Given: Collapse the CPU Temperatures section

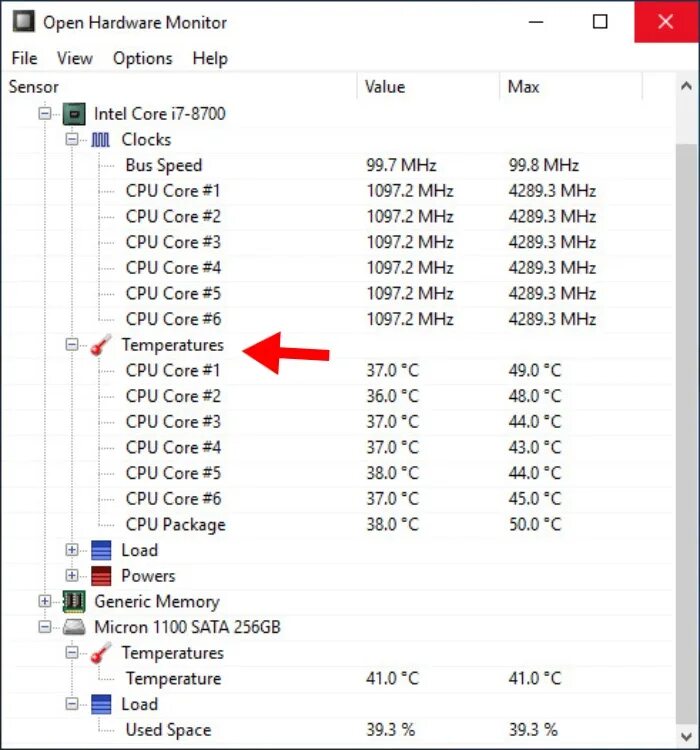Looking at the screenshot, I should [x=72, y=344].
